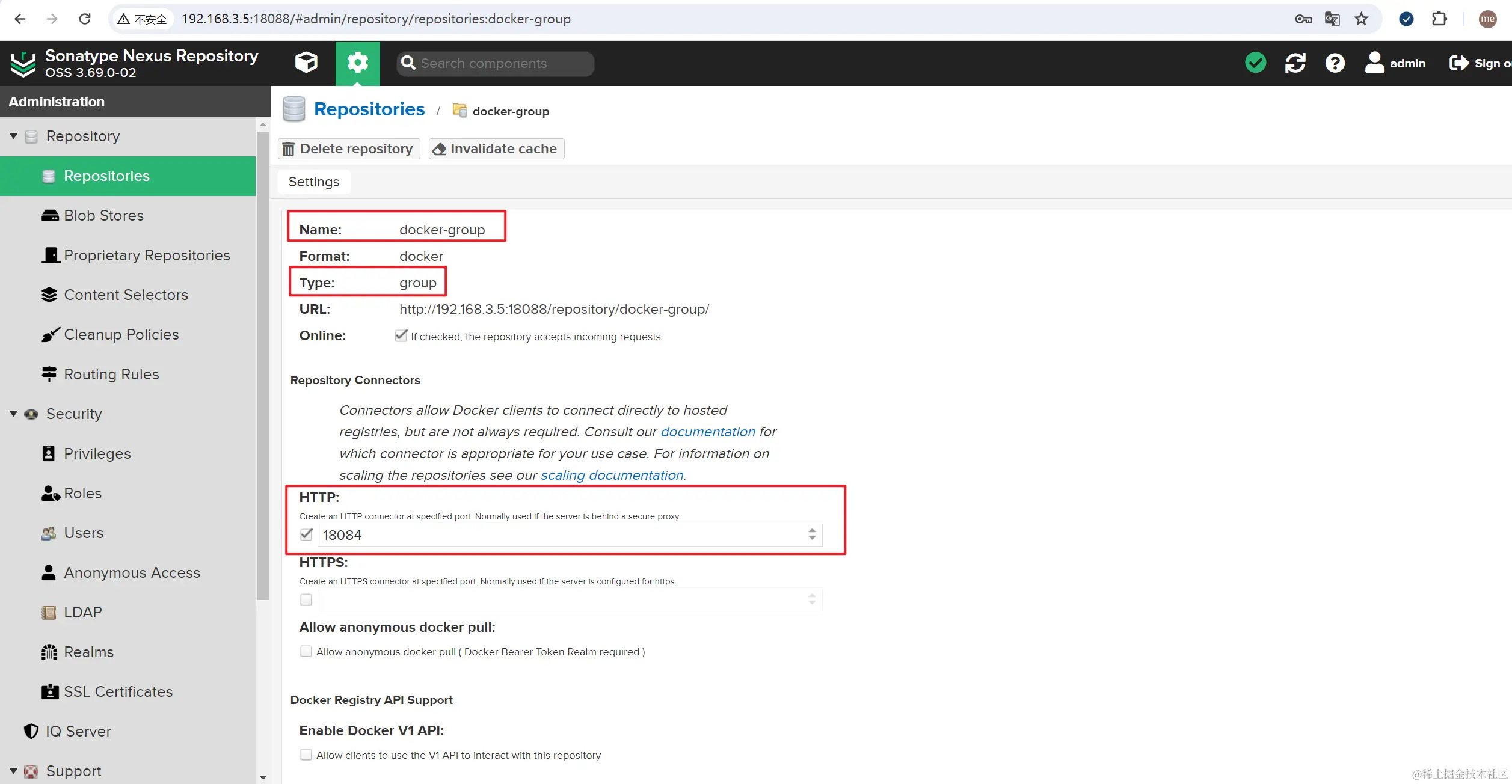This screenshot has height=784, width=1512.
Task: Click the Delete repository button
Action: point(348,149)
